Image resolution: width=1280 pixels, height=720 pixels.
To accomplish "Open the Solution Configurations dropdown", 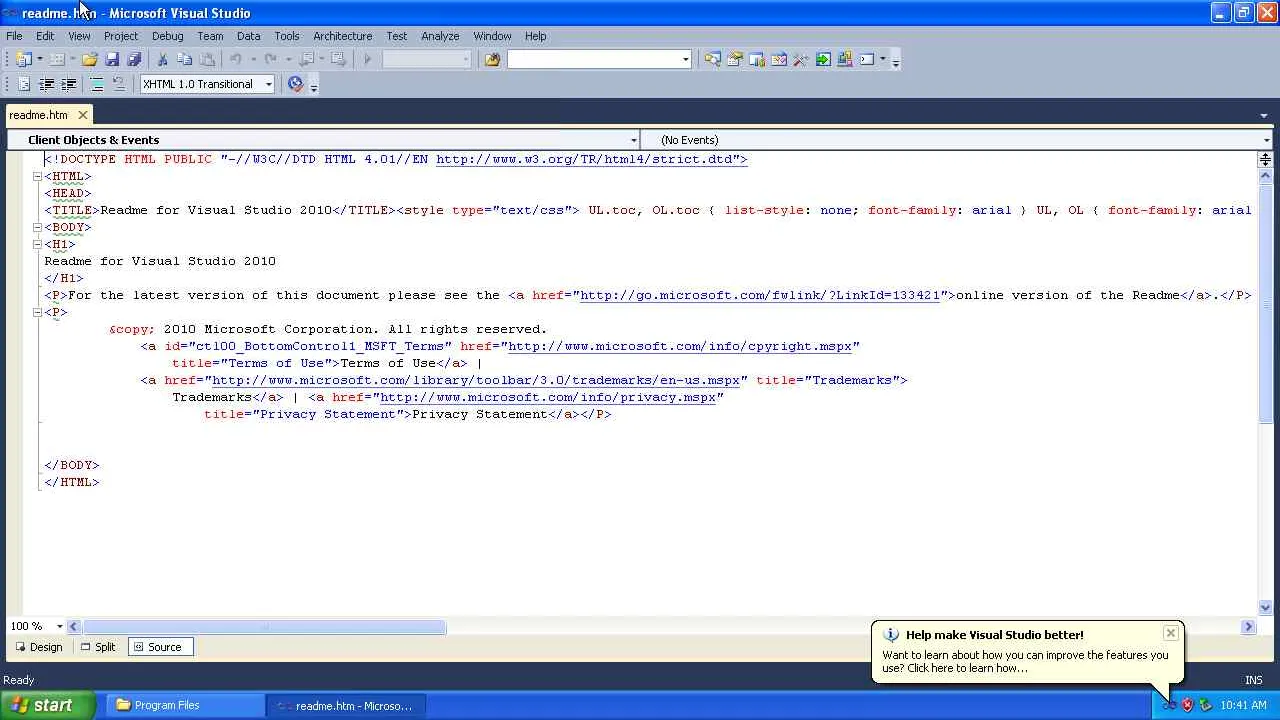I will [426, 59].
